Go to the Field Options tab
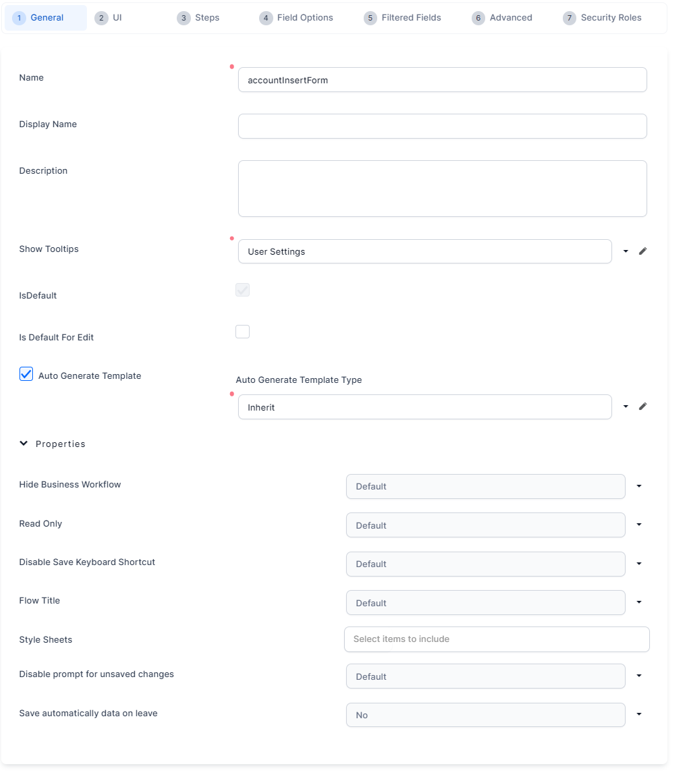 (x=296, y=18)
